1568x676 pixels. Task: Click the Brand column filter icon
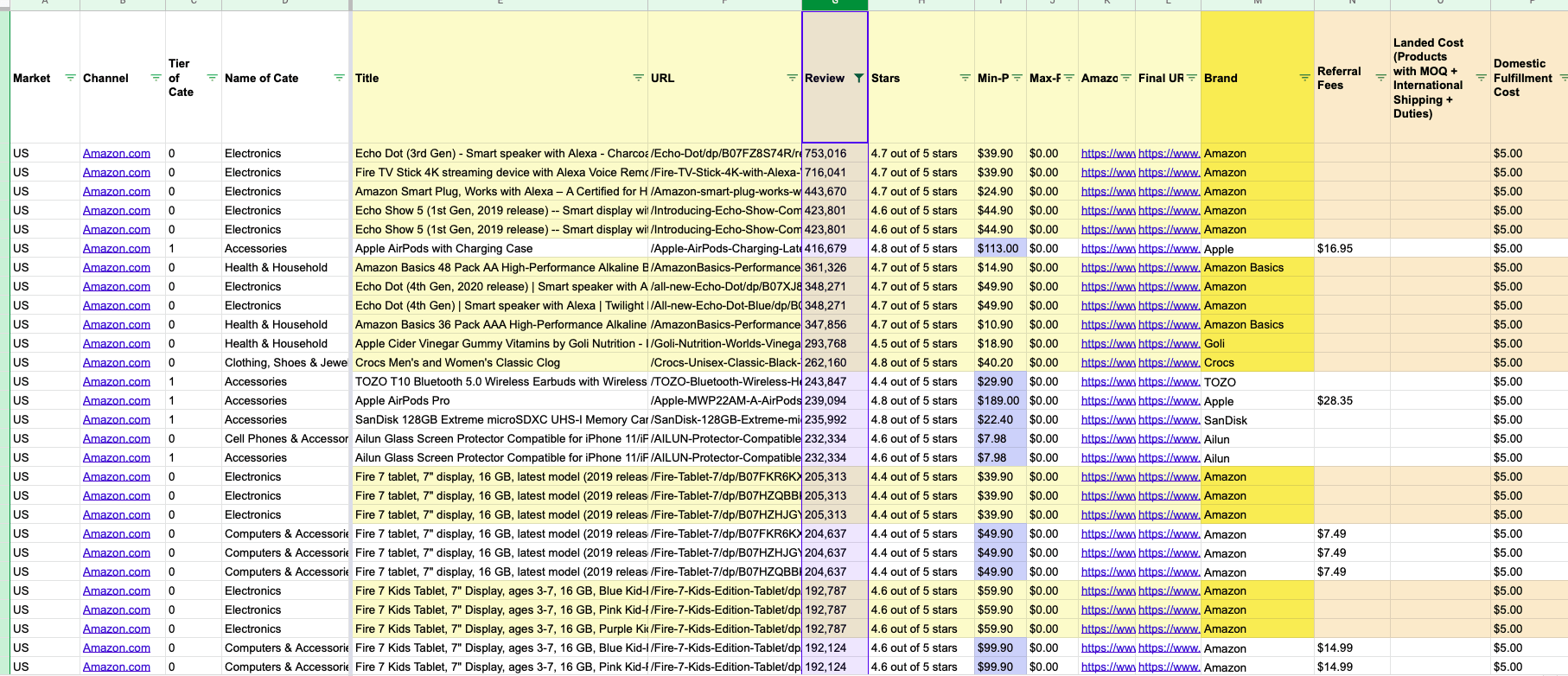[x=1305, y=78]
